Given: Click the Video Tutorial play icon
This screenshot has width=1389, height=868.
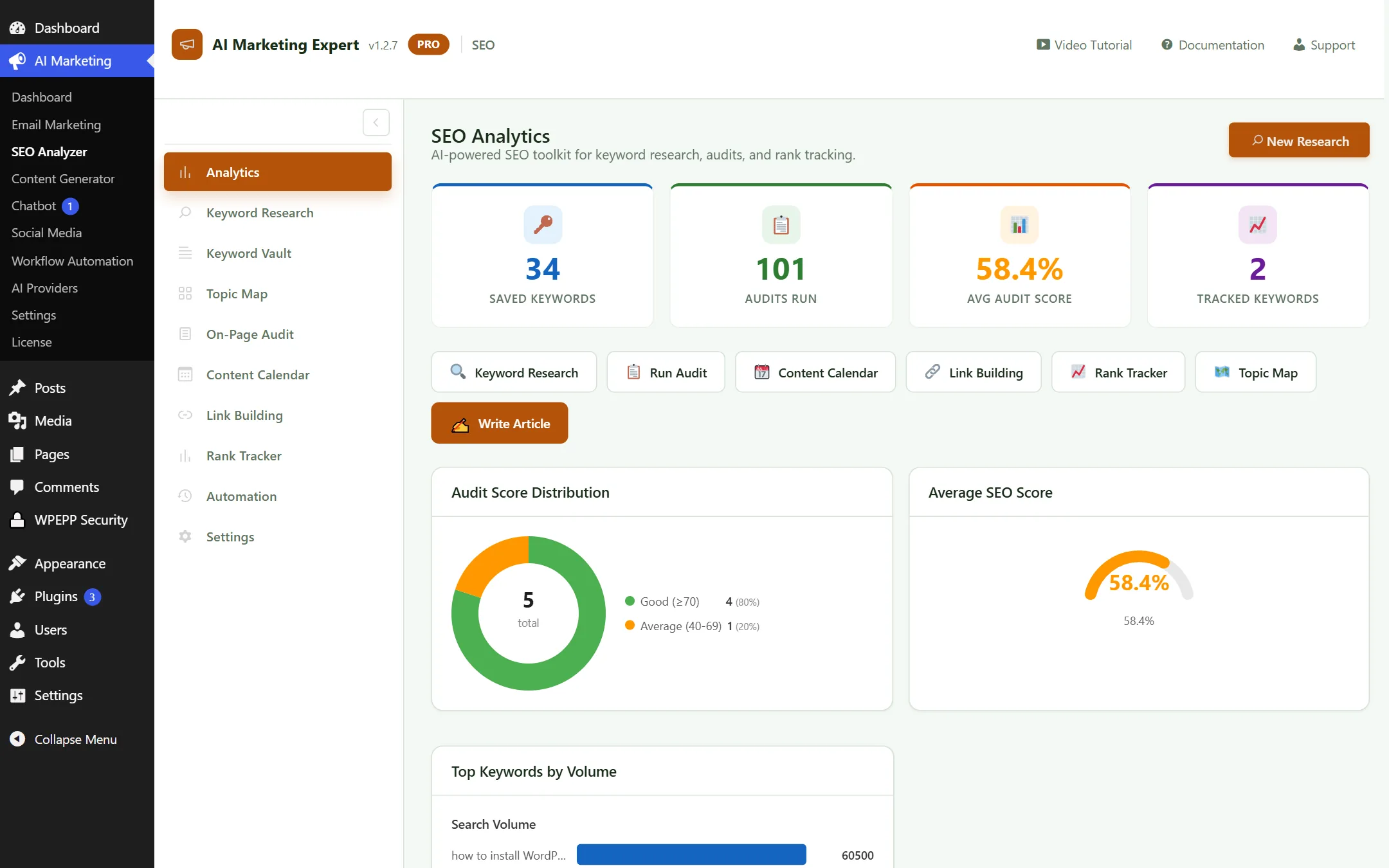Looking at the screenshot, I should (x=1042, y=45).
